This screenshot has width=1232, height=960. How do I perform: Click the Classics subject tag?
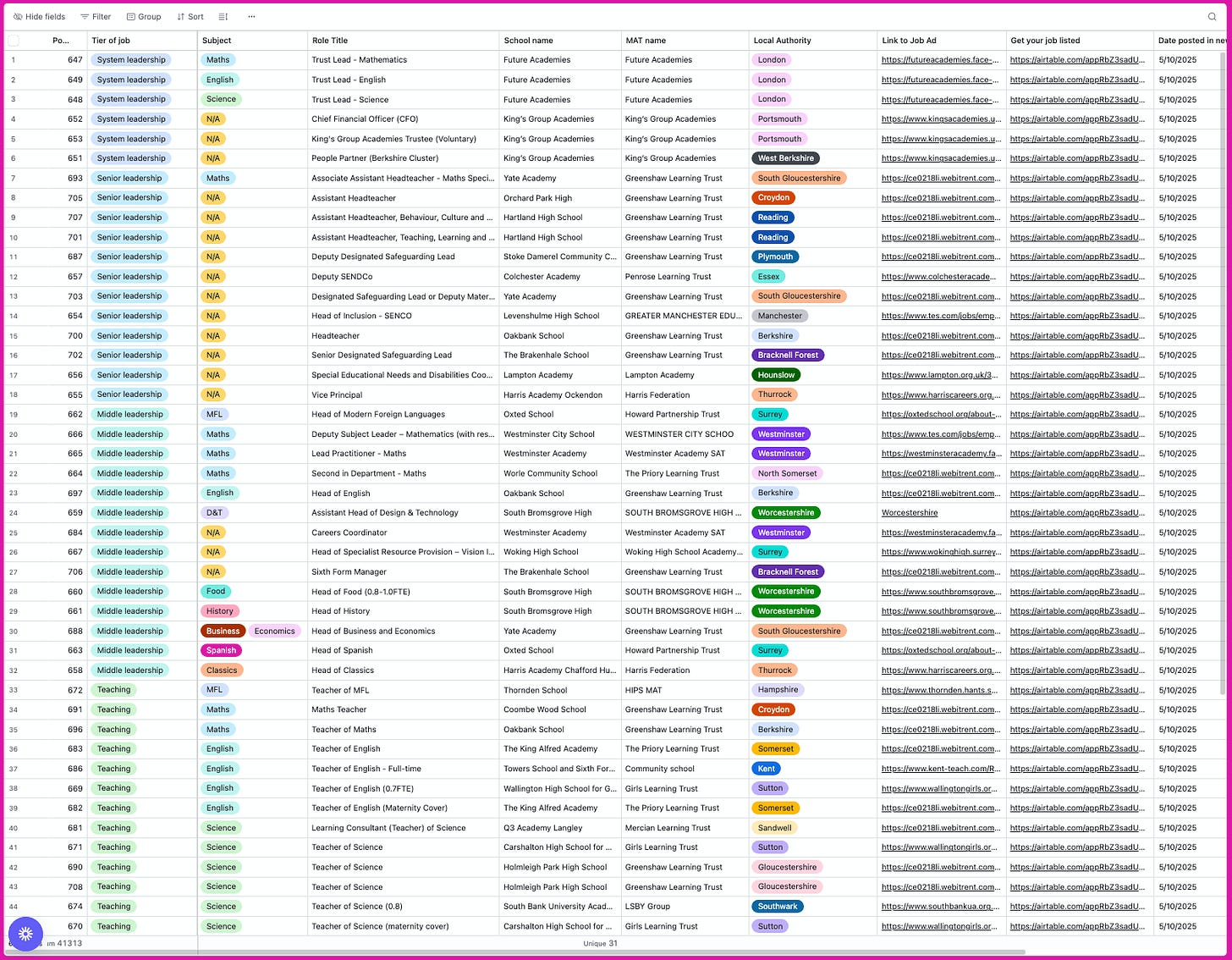click(x=222, y=670)
